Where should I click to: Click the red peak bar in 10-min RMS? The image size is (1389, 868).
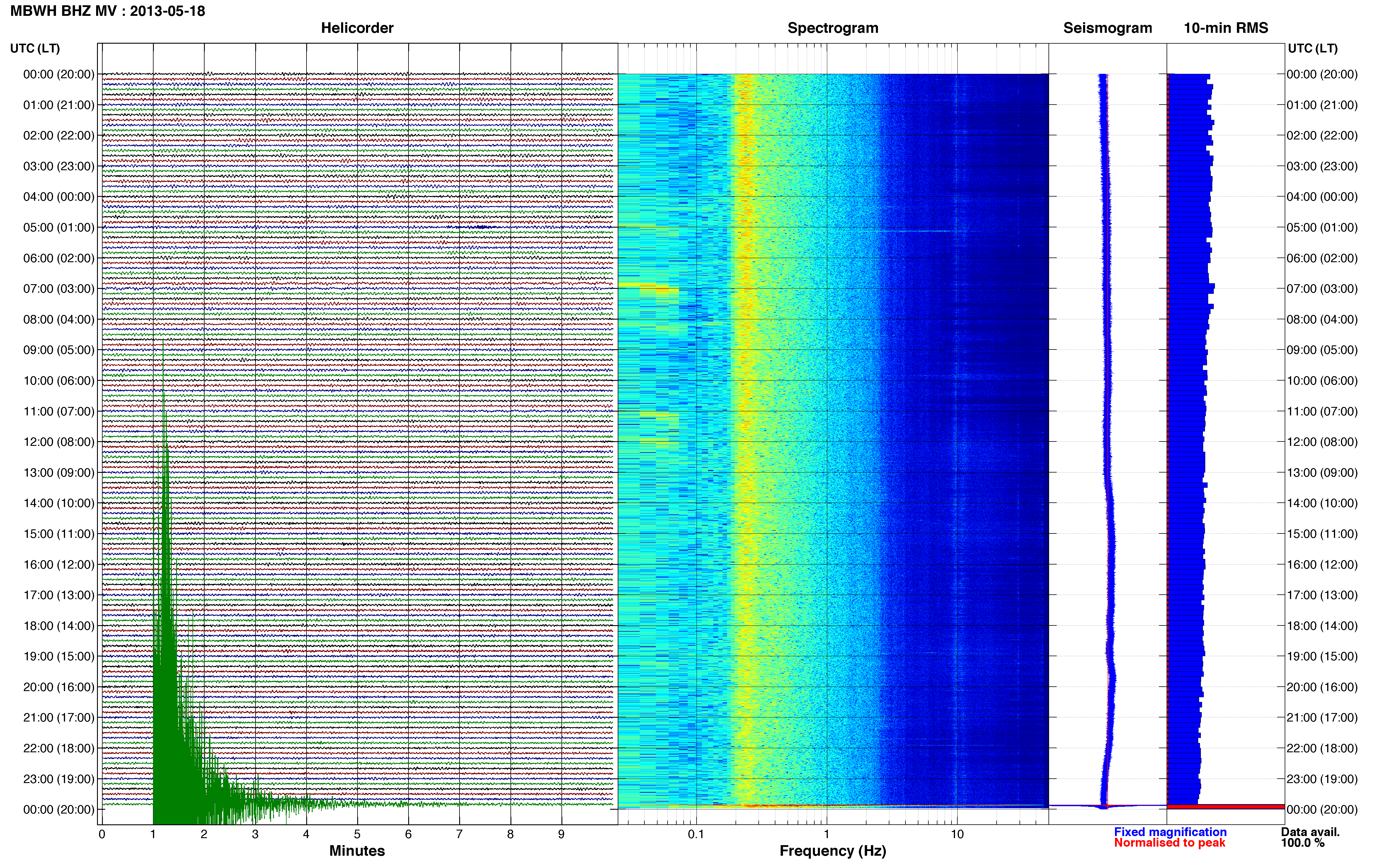[1225, 806]
